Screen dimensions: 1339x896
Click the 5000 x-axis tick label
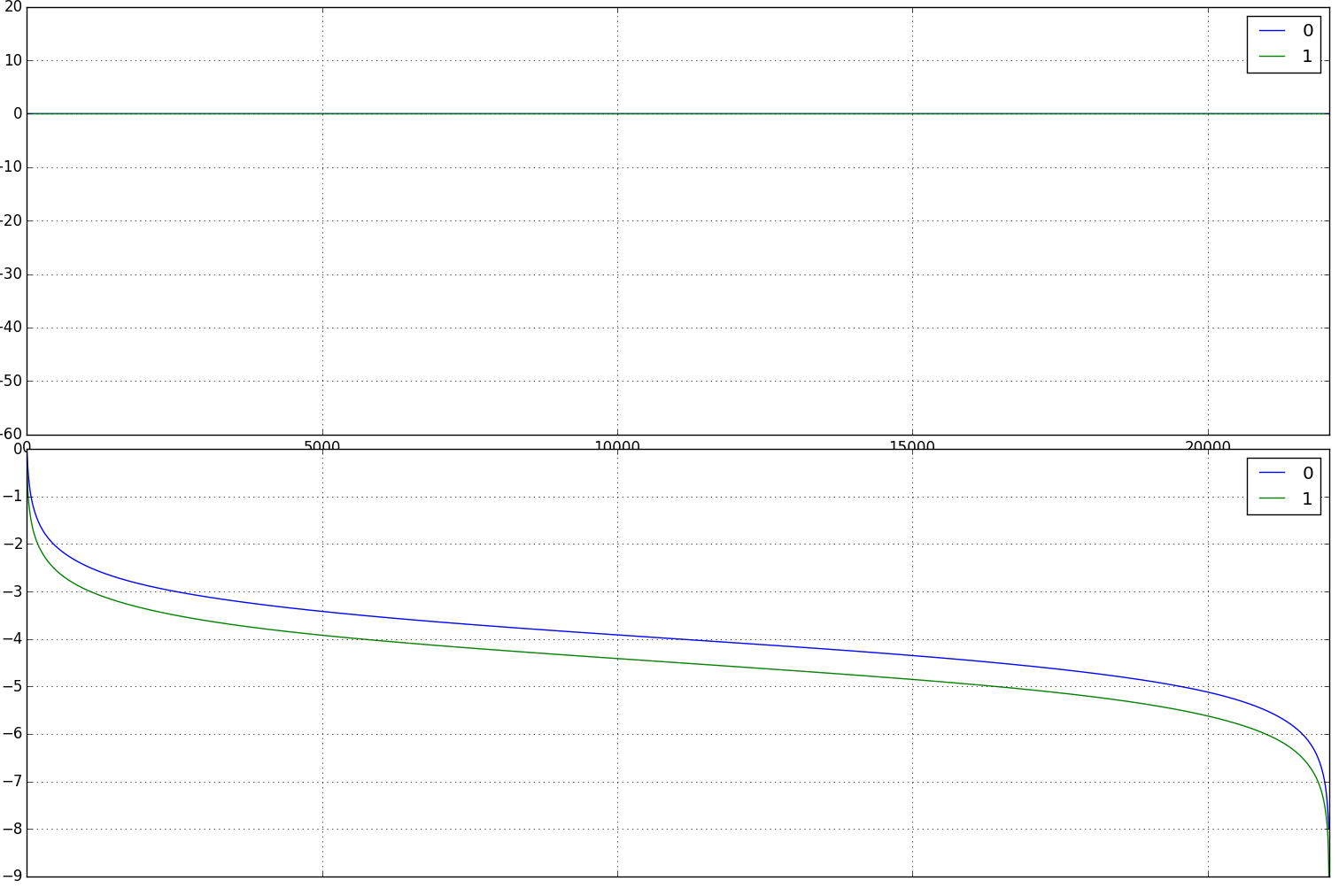pos(321,444)
